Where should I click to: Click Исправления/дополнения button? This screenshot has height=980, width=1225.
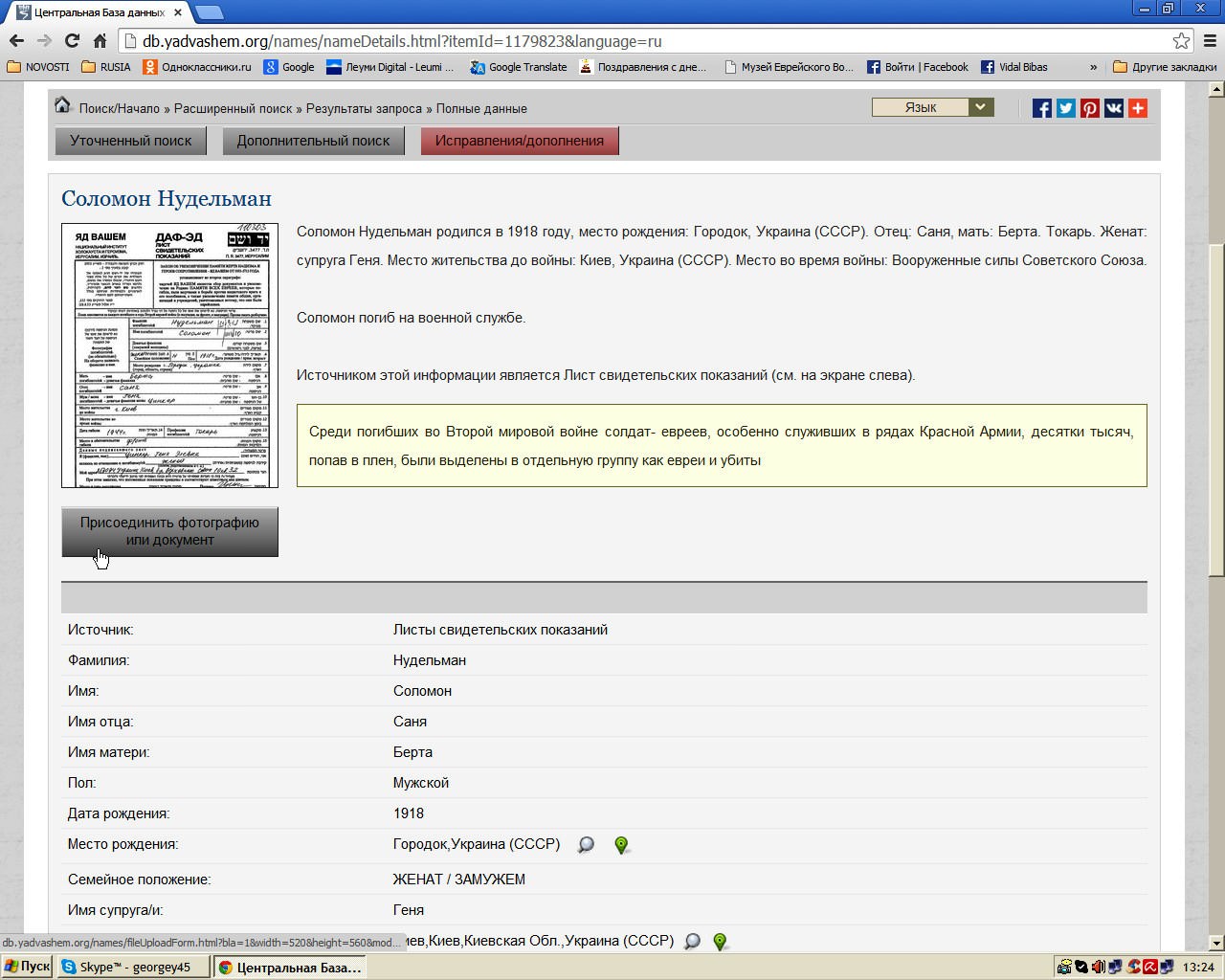click(520, 141)
